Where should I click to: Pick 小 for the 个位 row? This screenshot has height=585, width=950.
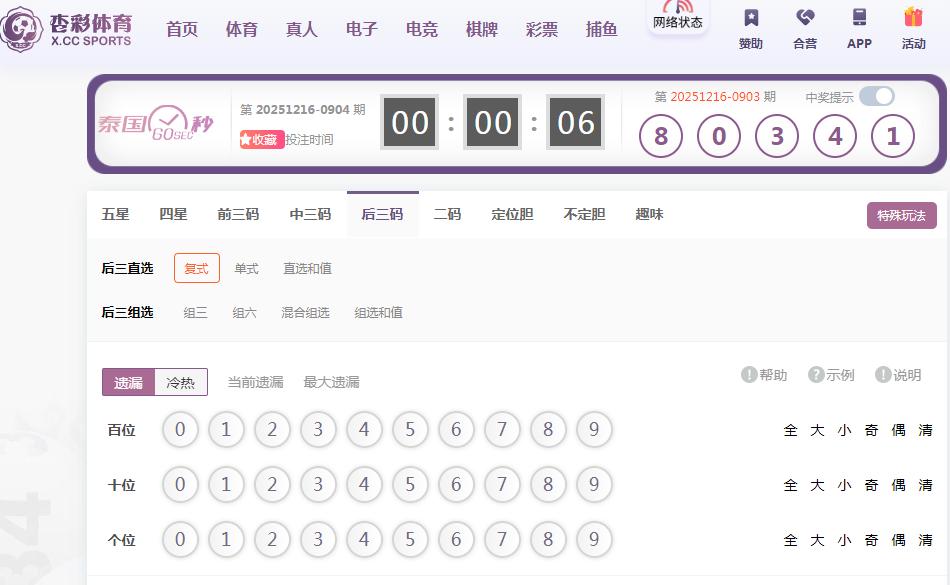(845, 540)
